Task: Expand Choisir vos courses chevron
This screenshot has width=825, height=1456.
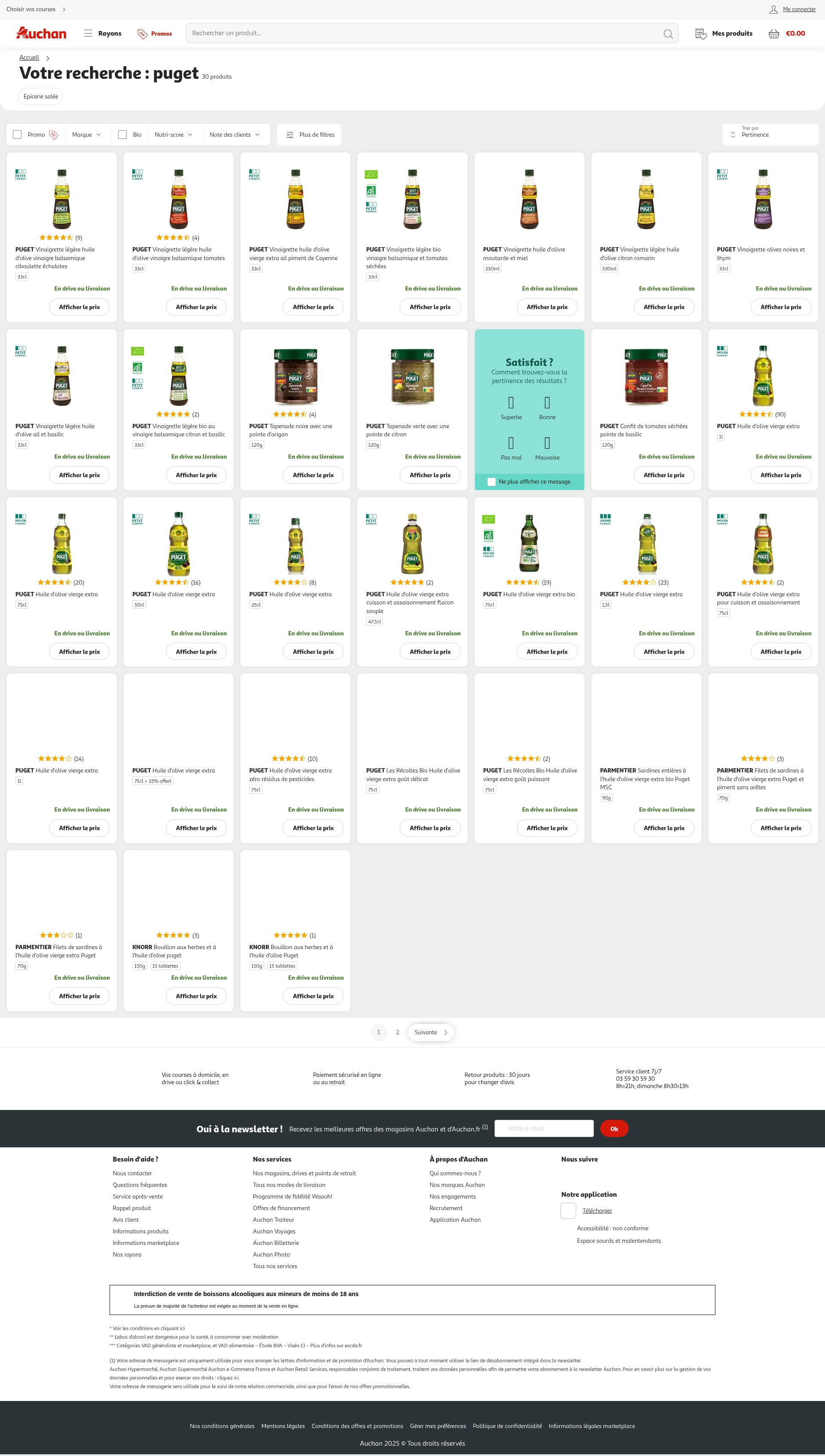Action: pyautogui.click(x=64, y=9)
